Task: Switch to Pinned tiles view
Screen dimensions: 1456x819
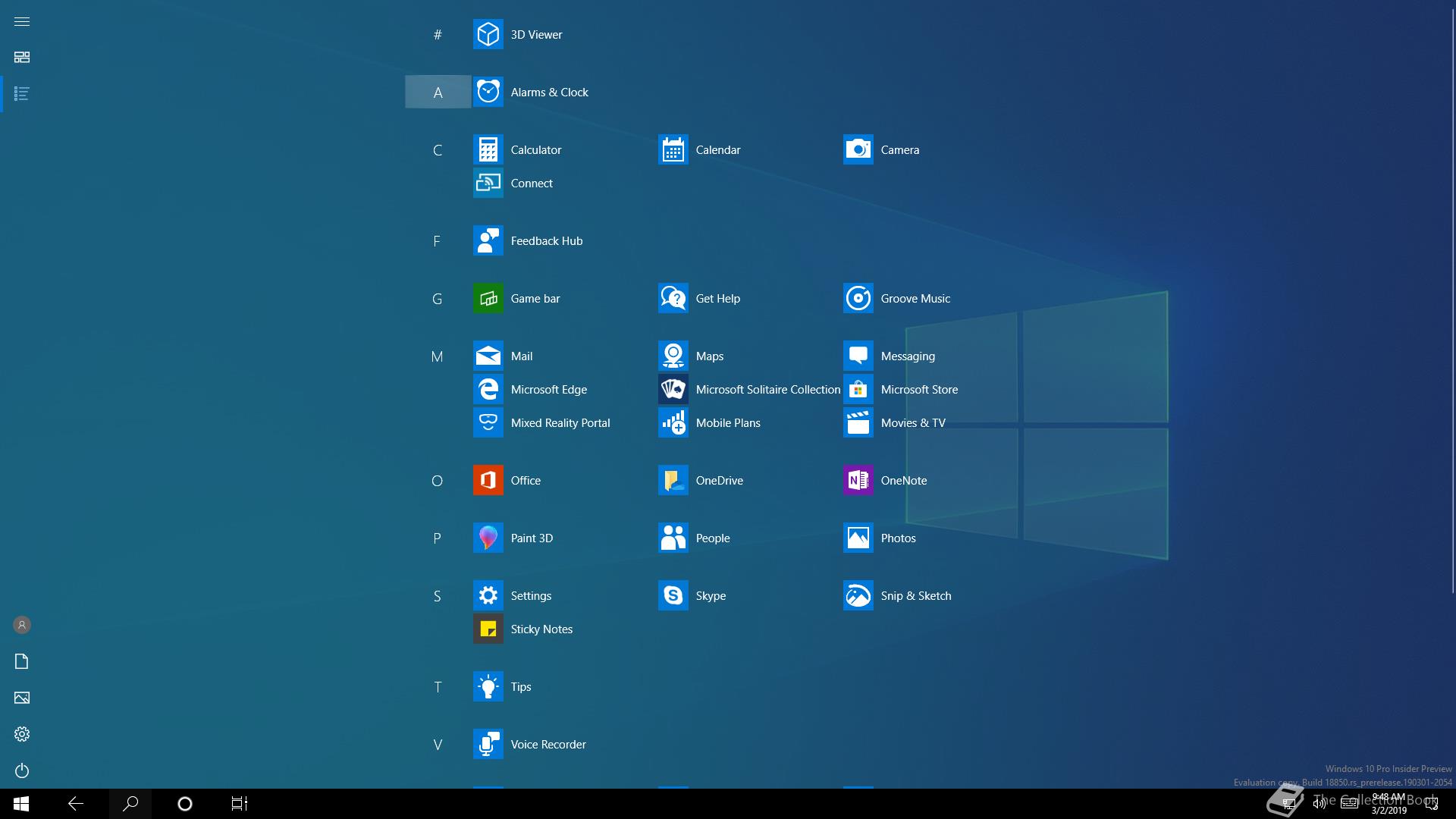Action: coord(22,58)
